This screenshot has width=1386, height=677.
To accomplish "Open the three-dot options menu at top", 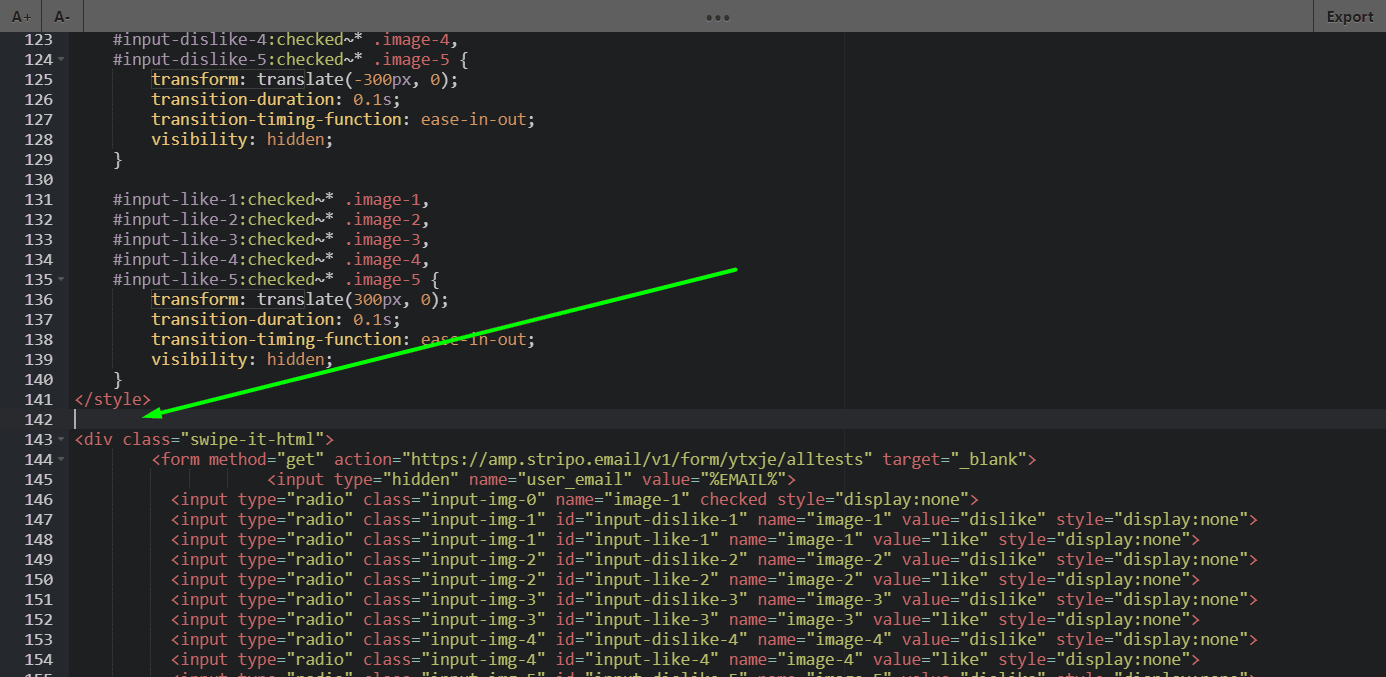I will point(717,16).
